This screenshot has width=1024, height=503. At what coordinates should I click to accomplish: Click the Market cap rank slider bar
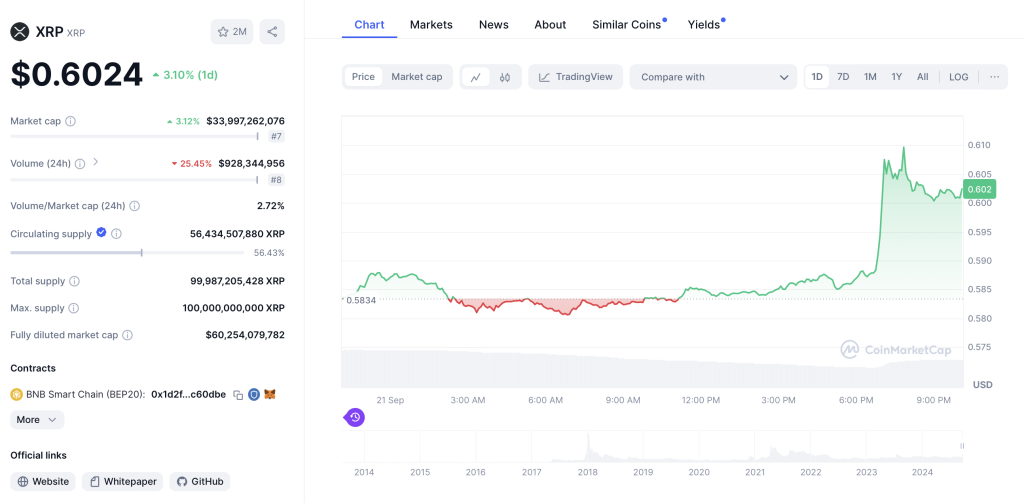click(135, 137)
